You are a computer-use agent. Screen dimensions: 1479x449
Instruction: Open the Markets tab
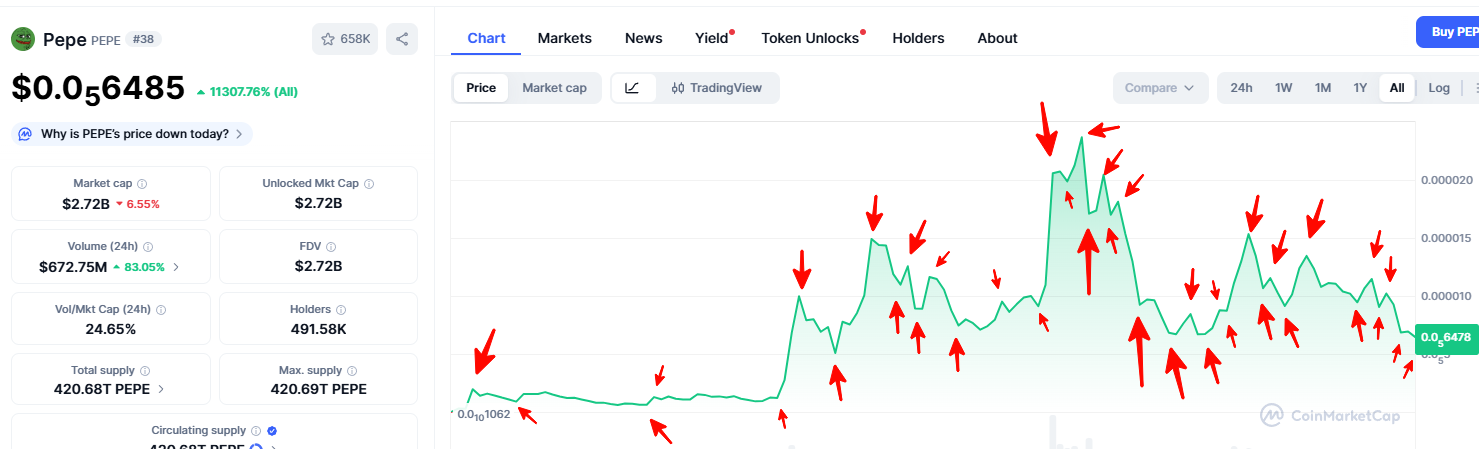click(x=564, y=38)
